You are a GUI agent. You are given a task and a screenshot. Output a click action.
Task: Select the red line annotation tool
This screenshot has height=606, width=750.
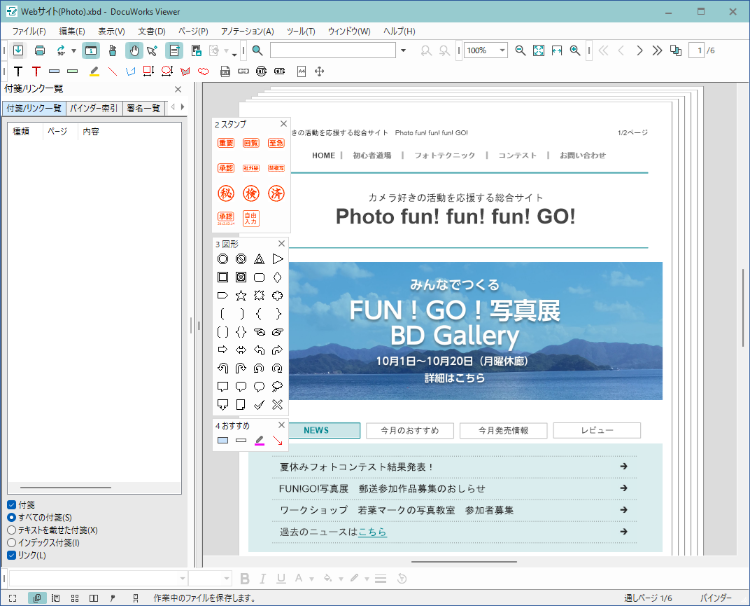(112, 71)
